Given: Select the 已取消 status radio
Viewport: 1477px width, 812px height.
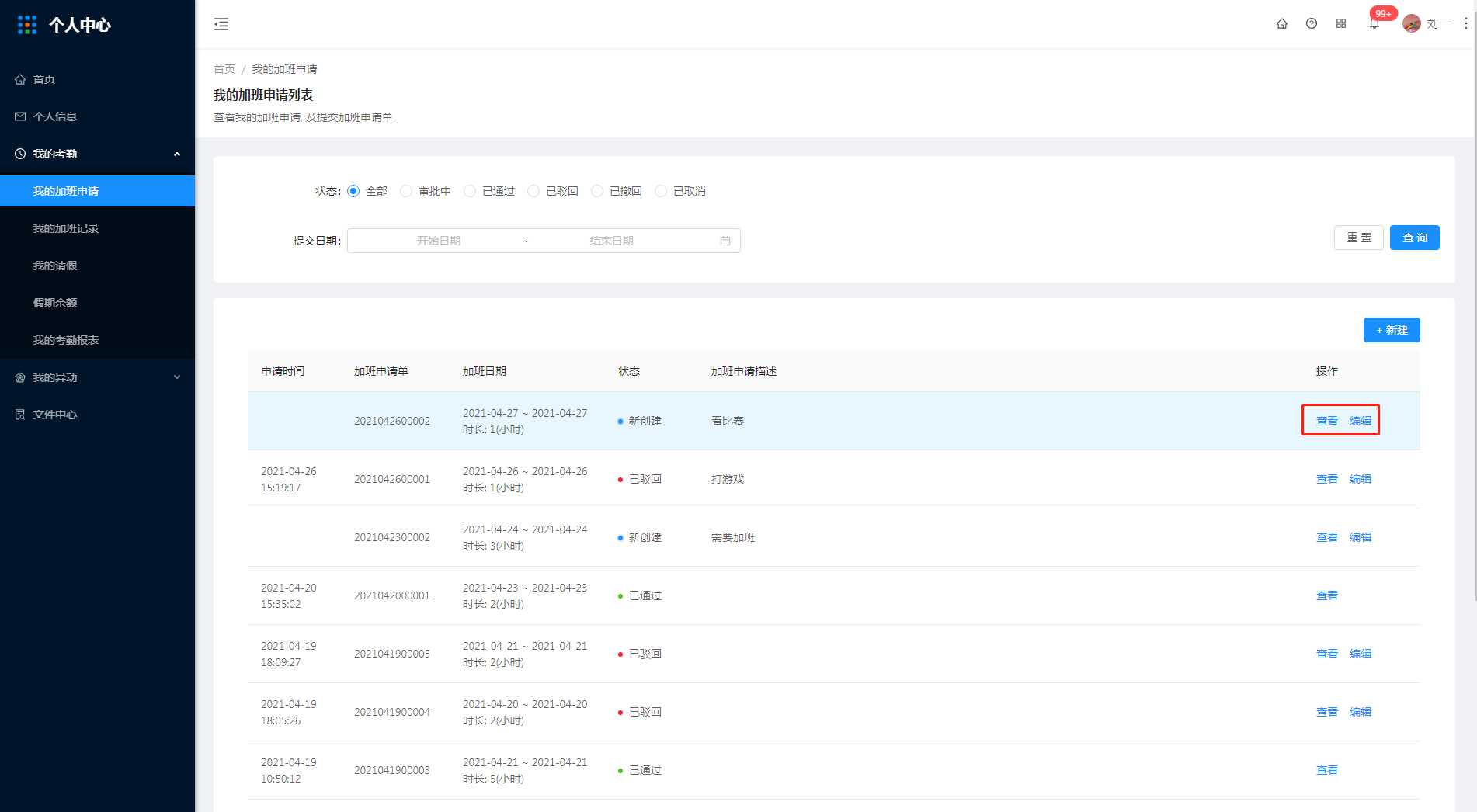Looking at the screenshot, I should pyautogui.click(x=661, y=191).
